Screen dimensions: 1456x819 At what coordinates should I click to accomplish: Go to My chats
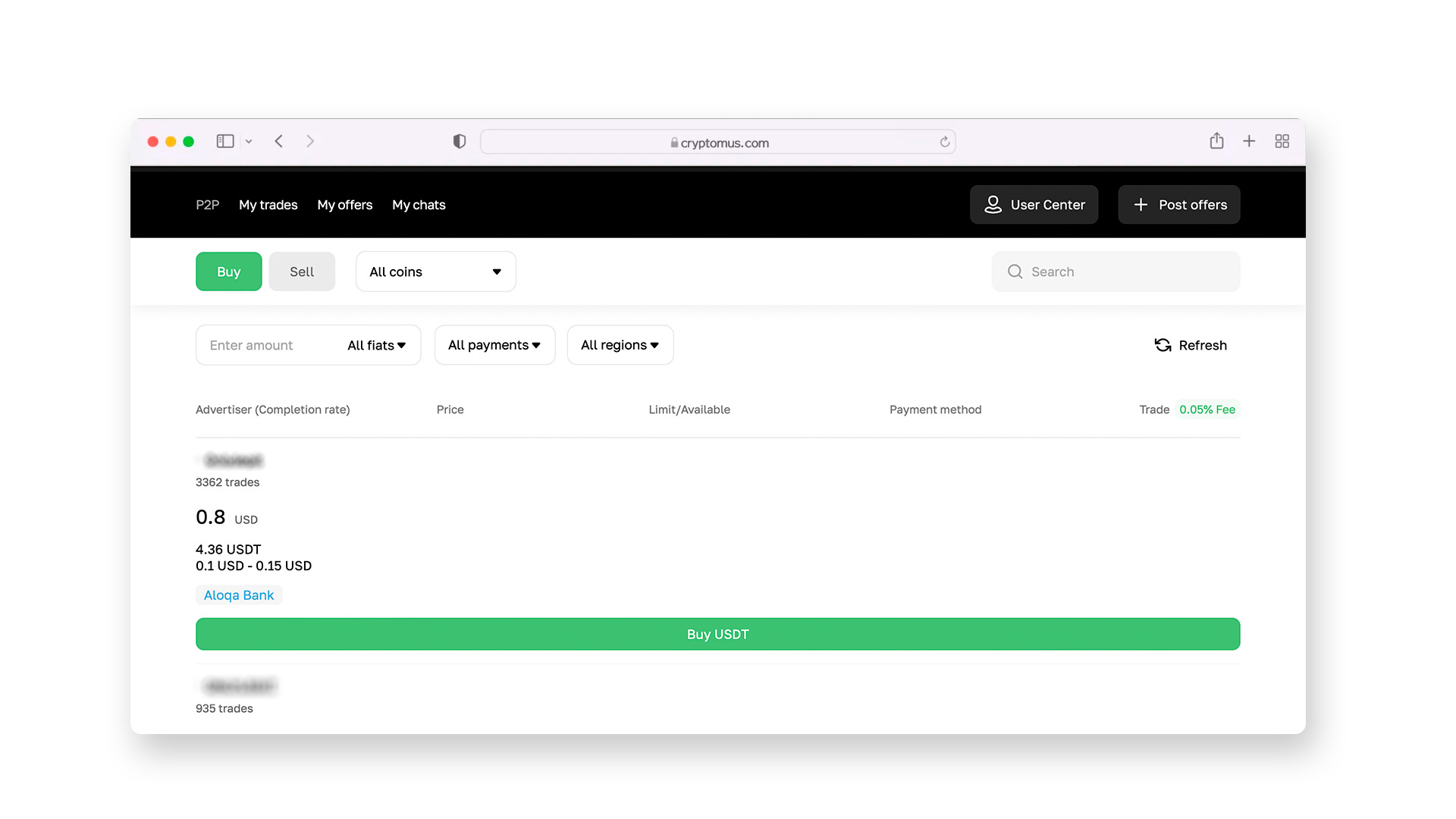pos(419,205)
